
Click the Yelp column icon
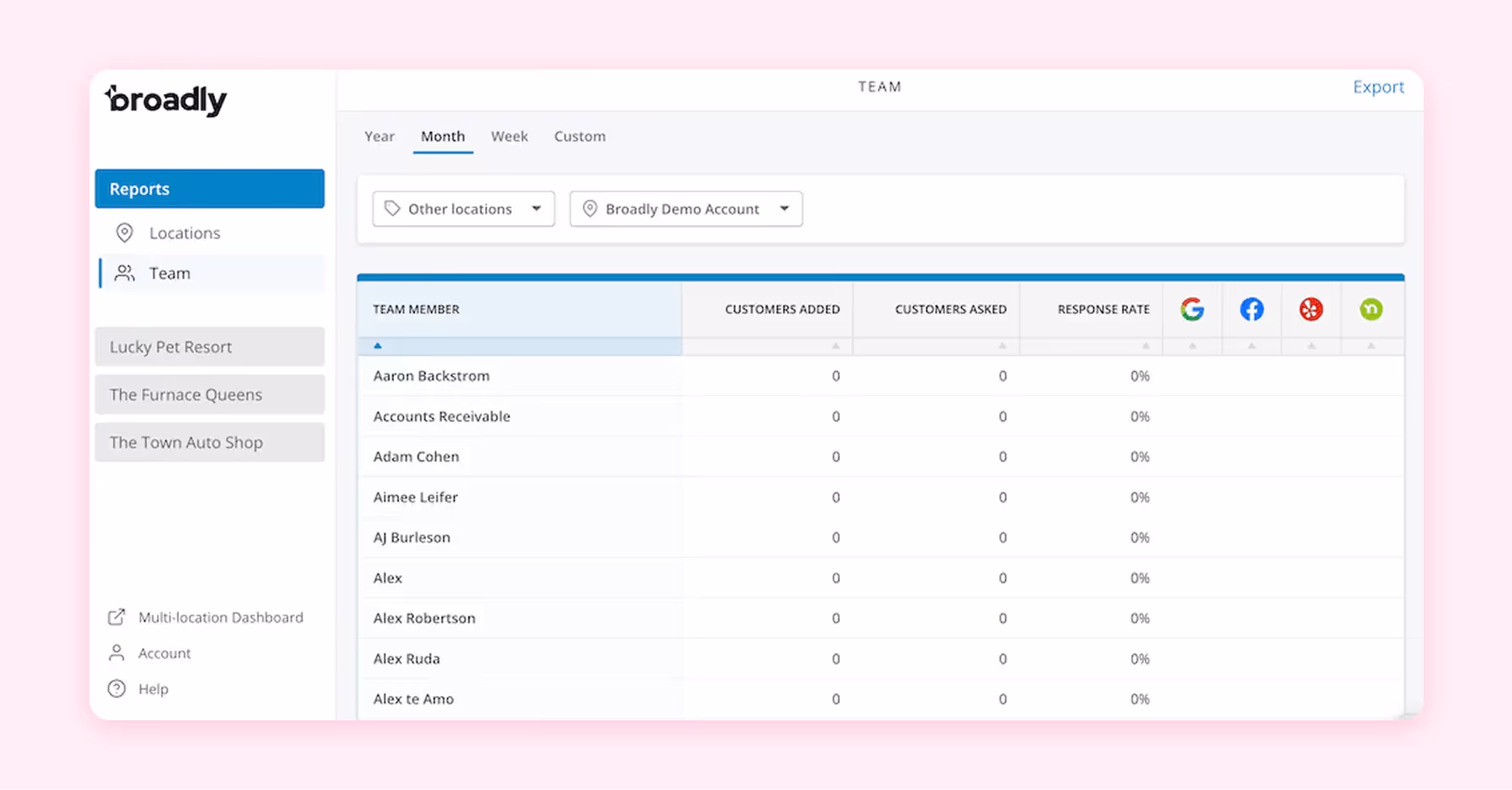[1311, 309]
